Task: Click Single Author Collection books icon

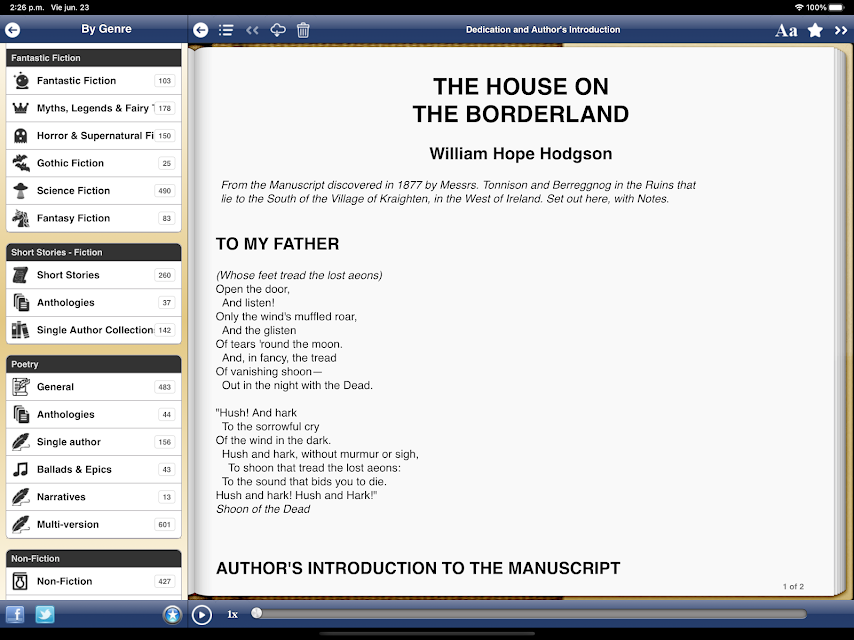Action: coord(21,330)
